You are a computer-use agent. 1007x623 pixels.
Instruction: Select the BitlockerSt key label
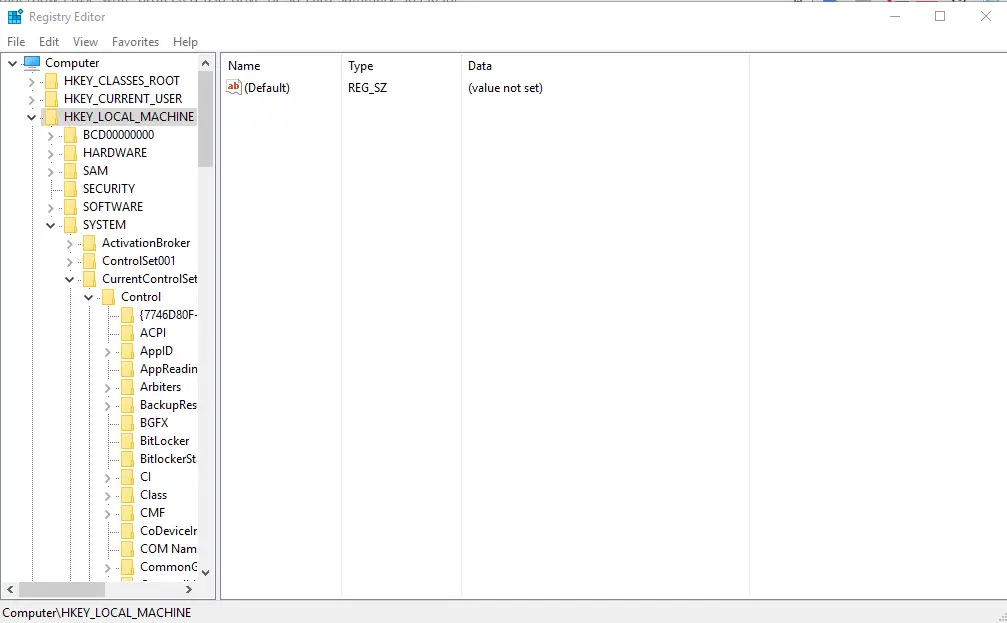(168, 459)
